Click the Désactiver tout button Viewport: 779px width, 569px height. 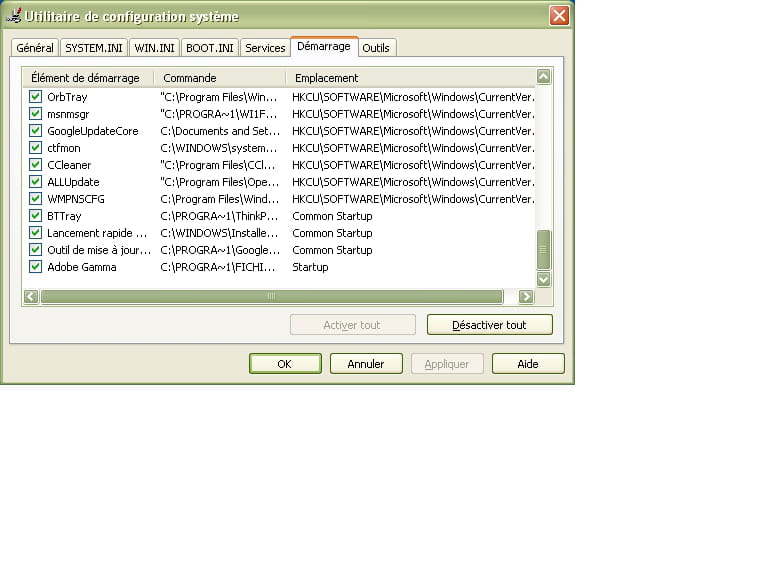point(489,325)
